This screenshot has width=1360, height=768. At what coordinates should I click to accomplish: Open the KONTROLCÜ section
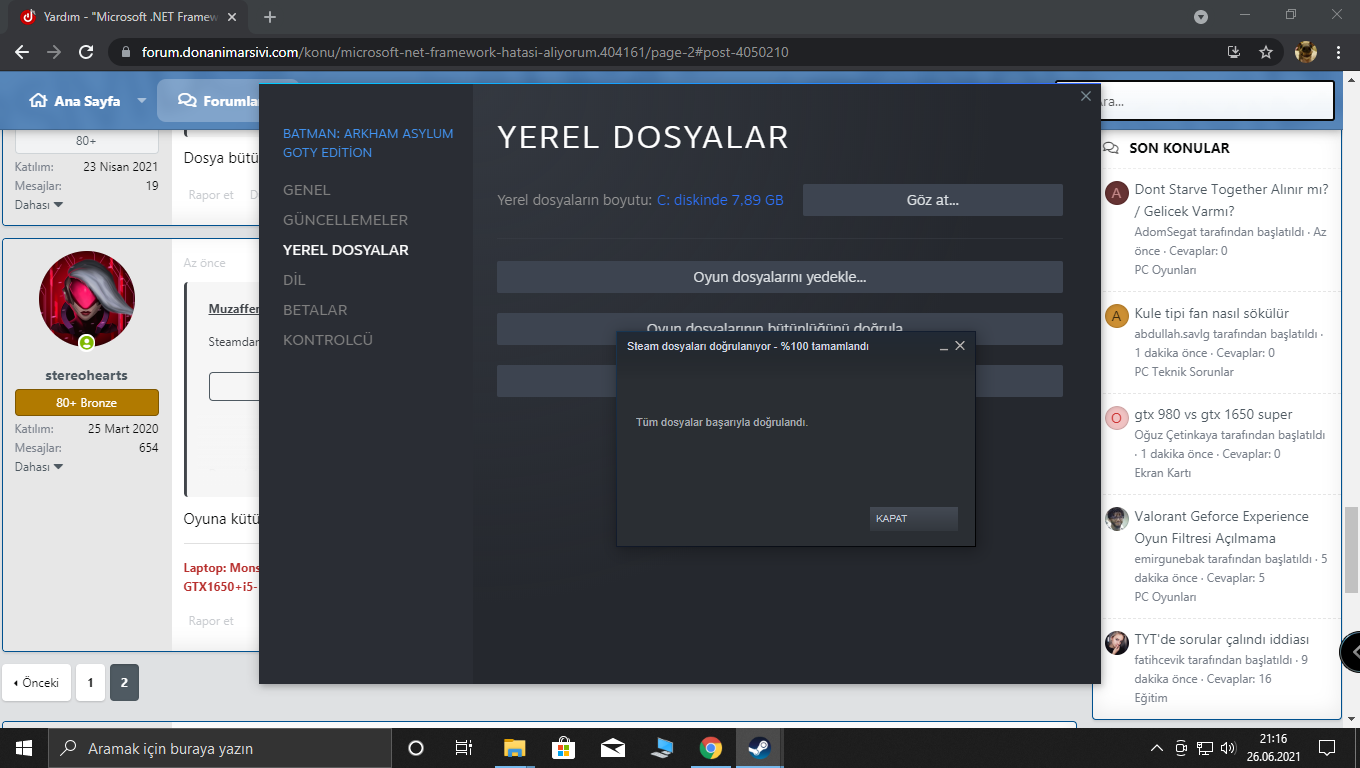[x=328, y=340]
